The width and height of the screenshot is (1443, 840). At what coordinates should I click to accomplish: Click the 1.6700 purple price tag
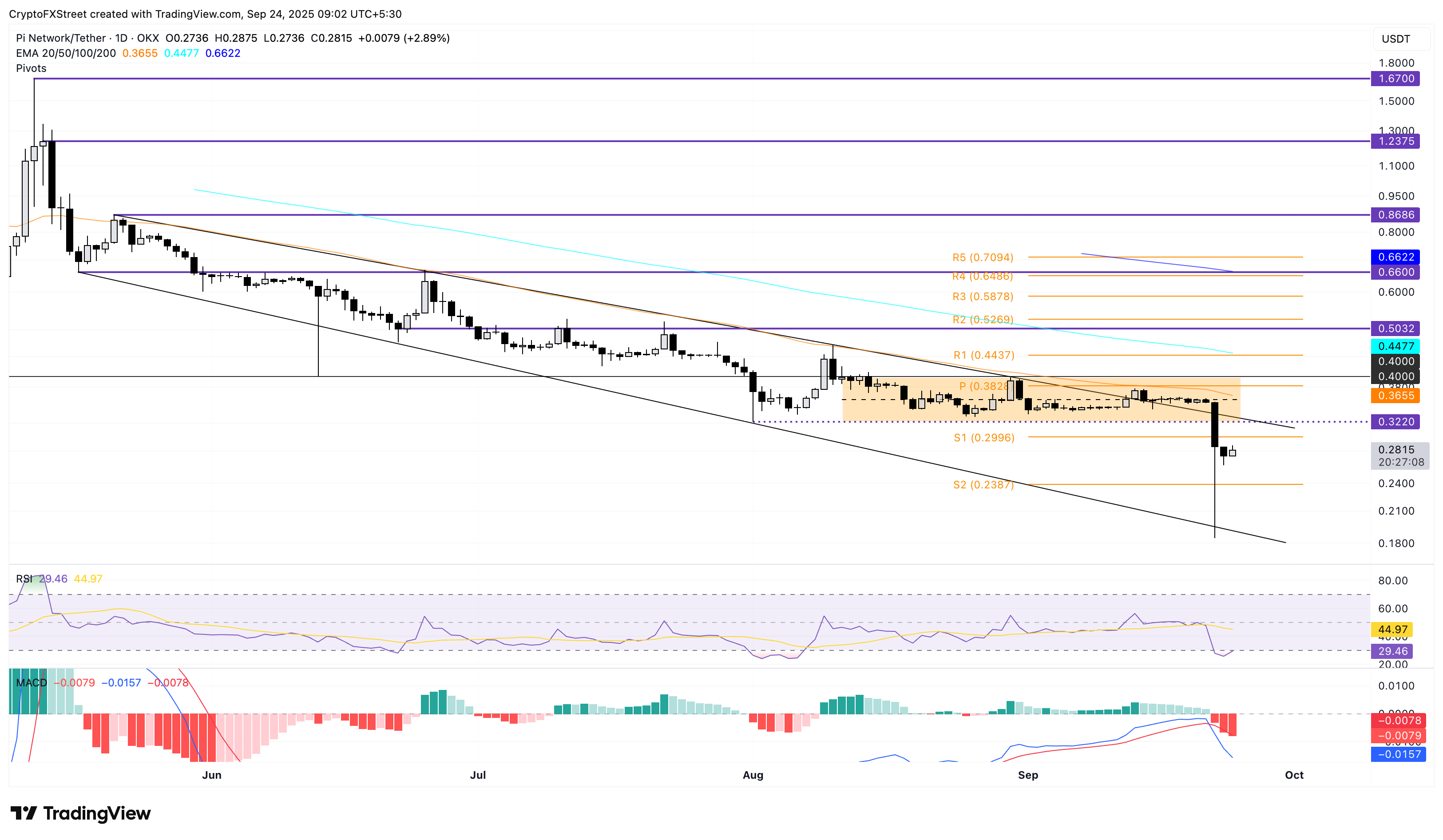tap(1395, 79)
